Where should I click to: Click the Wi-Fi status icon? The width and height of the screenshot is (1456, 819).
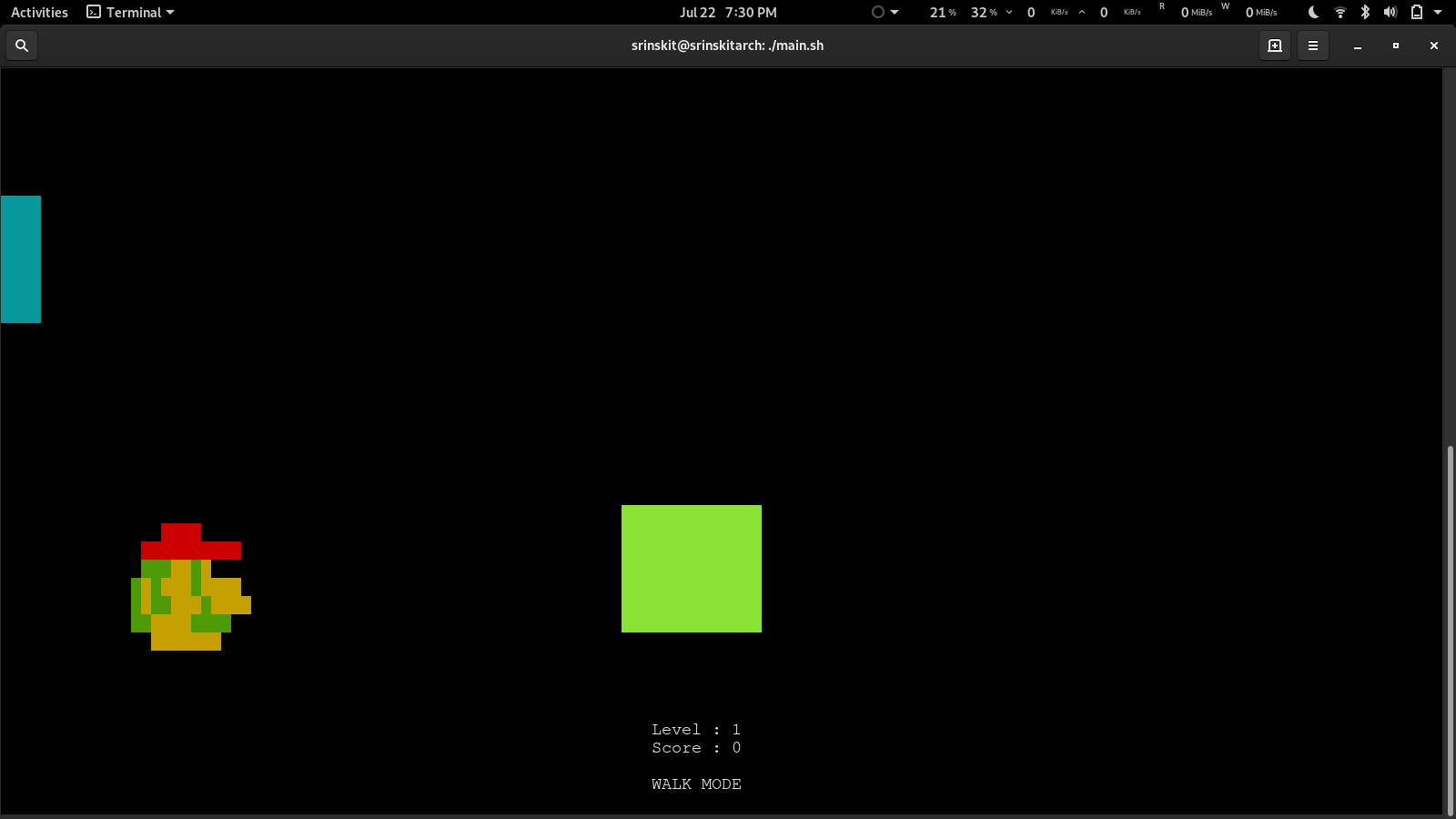[x=1340, y=12]
